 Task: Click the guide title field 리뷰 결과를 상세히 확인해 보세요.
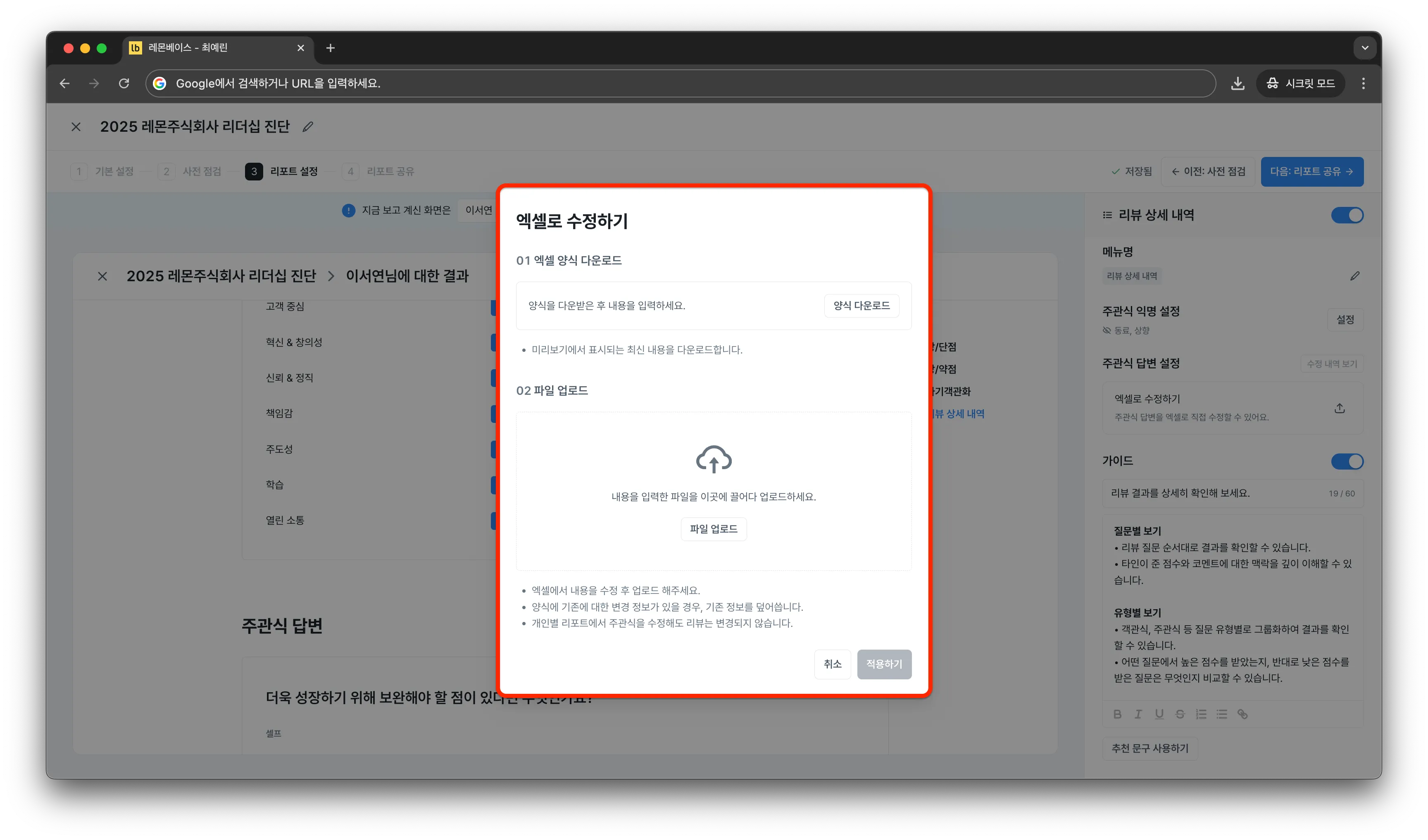[1233, 493]
